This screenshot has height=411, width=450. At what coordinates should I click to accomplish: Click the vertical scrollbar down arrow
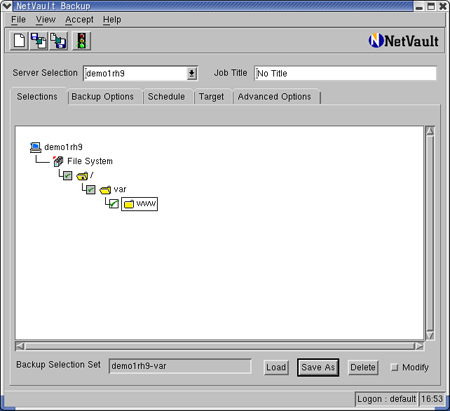click(430, 336)
